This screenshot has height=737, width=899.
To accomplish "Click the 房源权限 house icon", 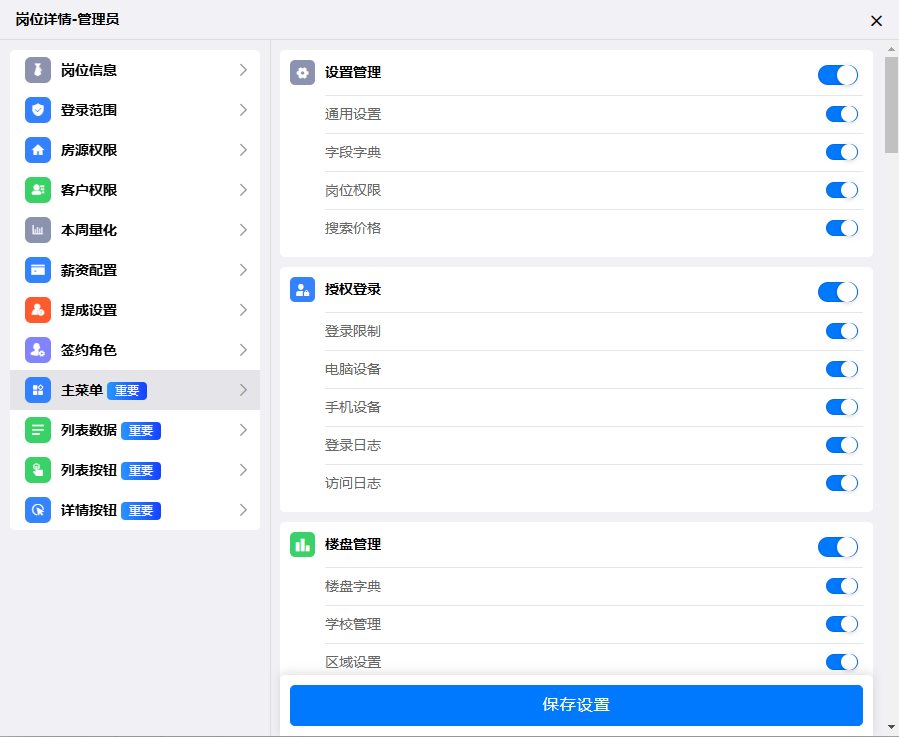I will click(38, 150).
